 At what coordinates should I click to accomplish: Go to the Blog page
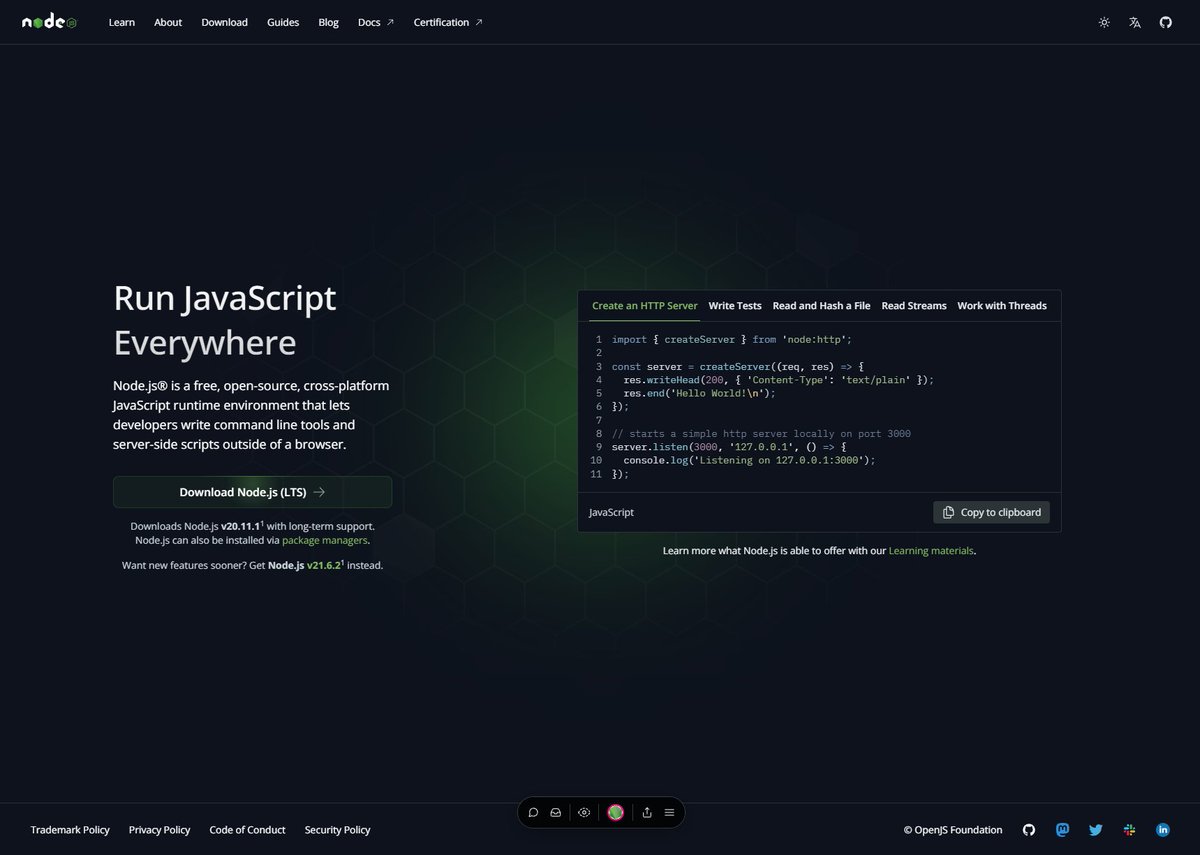pos(328,22)
